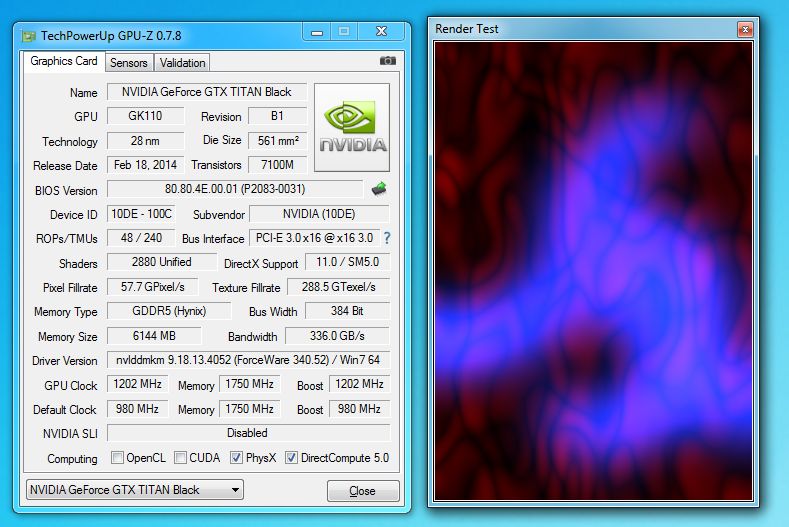Click the Render Test animated render area
The image size is (789, 527).
coord(593,271)
